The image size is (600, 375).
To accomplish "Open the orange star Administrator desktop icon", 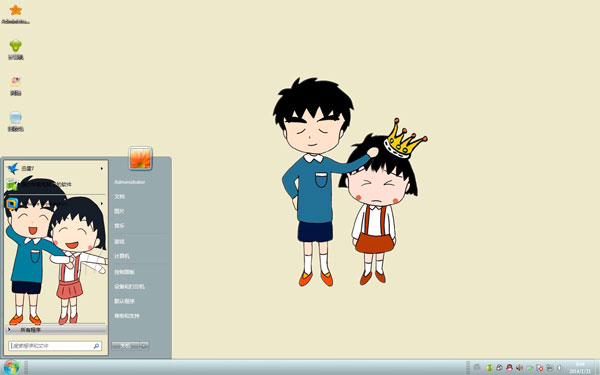I will coord(15,14).
